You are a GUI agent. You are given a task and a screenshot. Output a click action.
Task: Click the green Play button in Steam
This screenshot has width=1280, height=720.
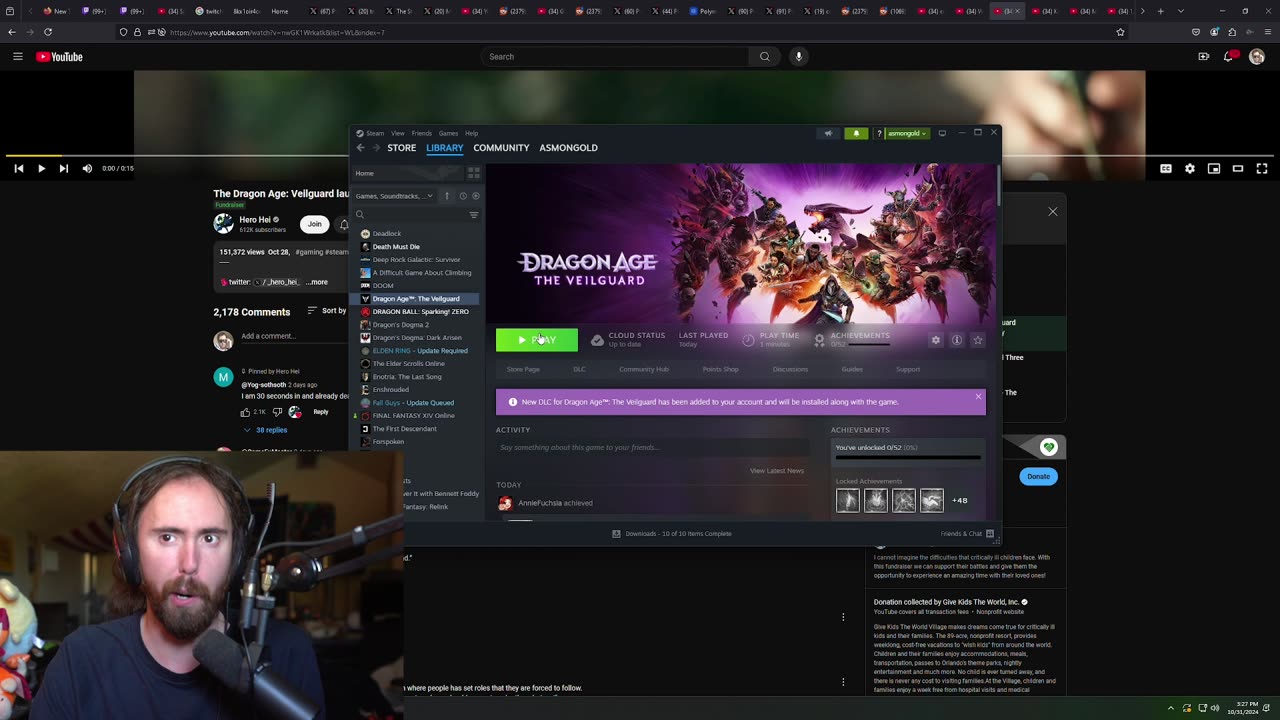pyautogui.click(x=537, y=340)
